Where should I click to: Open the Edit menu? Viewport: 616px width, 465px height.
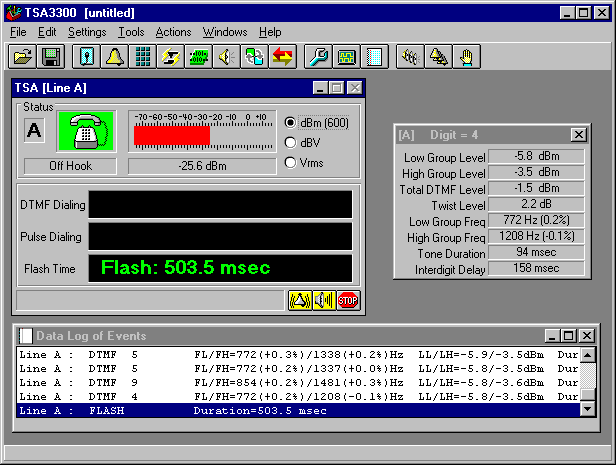(47, 32)
